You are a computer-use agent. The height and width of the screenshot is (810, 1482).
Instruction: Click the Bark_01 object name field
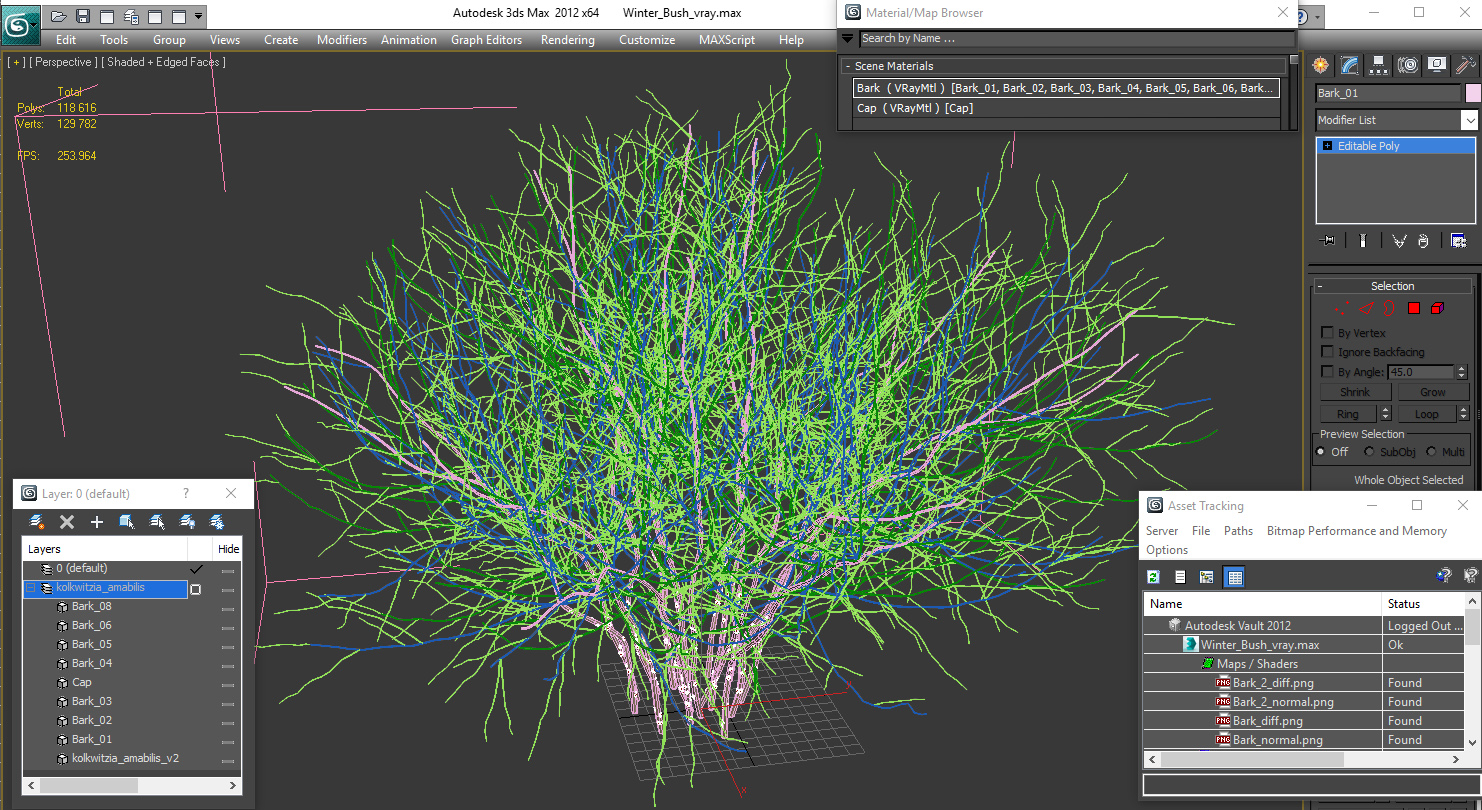1388,93
